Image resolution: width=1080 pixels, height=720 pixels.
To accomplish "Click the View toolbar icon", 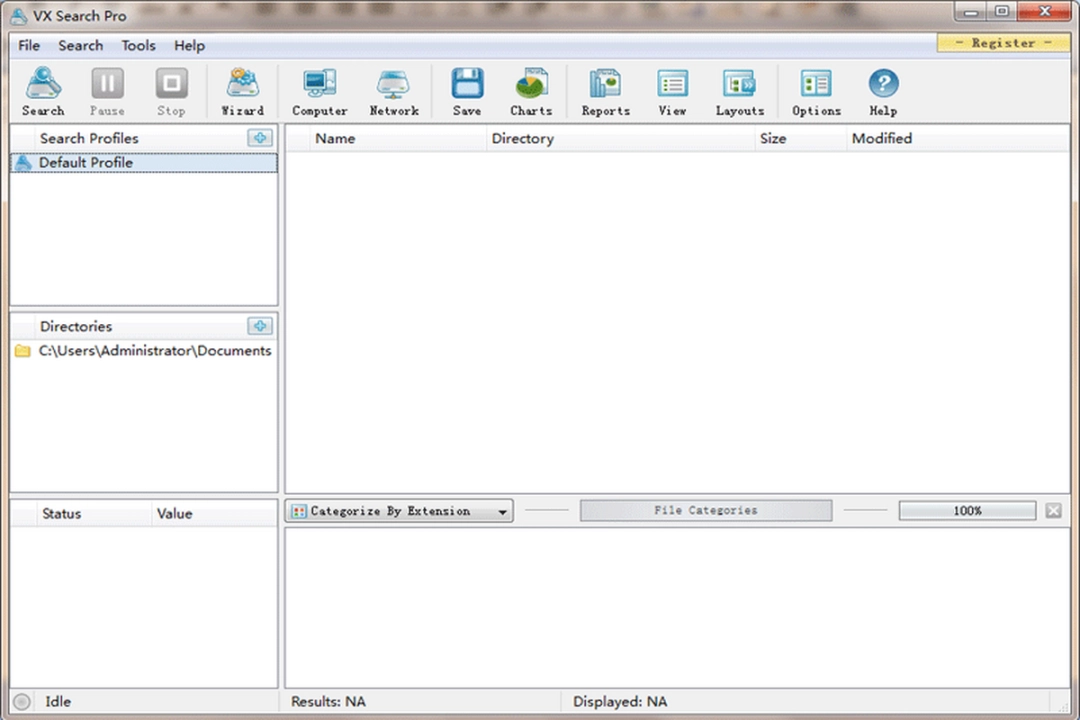I will (x=672, y=92).
